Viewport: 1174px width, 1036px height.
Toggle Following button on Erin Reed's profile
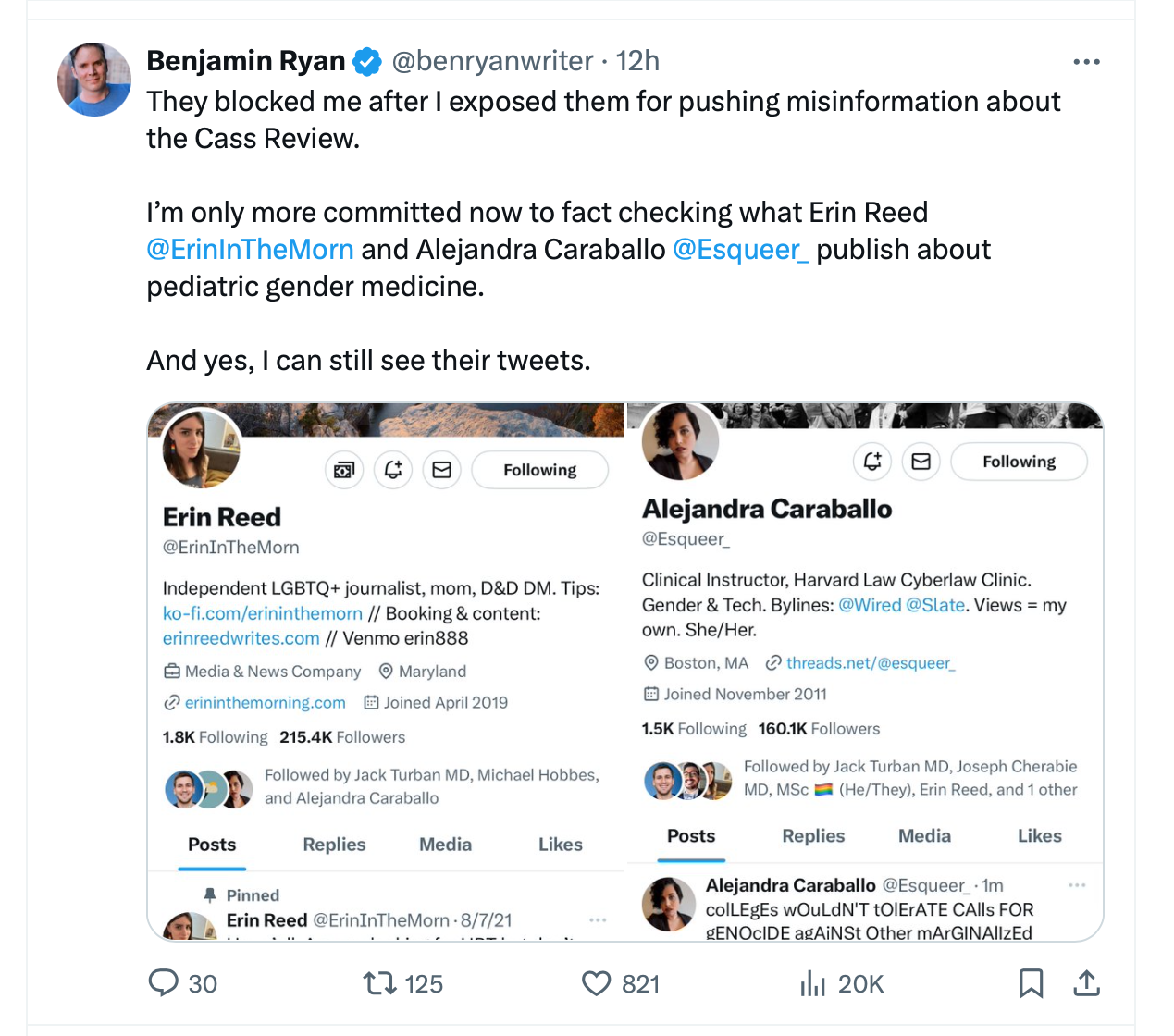pos(539,470)
